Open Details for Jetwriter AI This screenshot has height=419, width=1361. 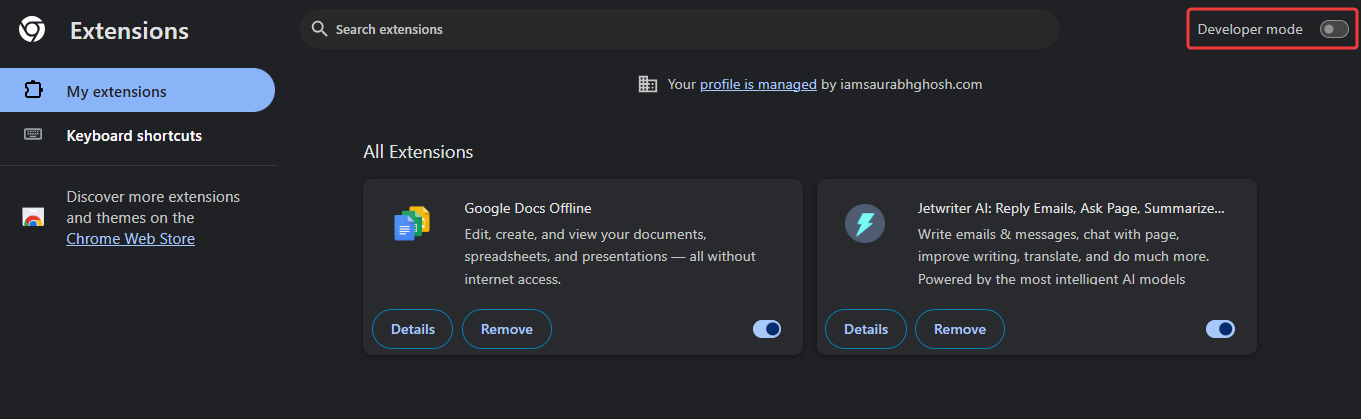coord(866,329)
